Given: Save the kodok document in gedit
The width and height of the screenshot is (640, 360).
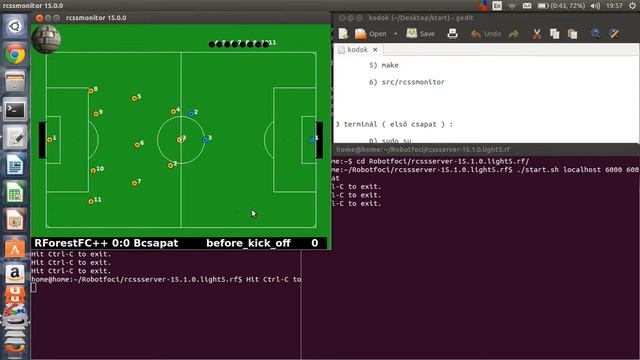Looking at the screenshot, I should pyautogui.click(x=420, y=34).
